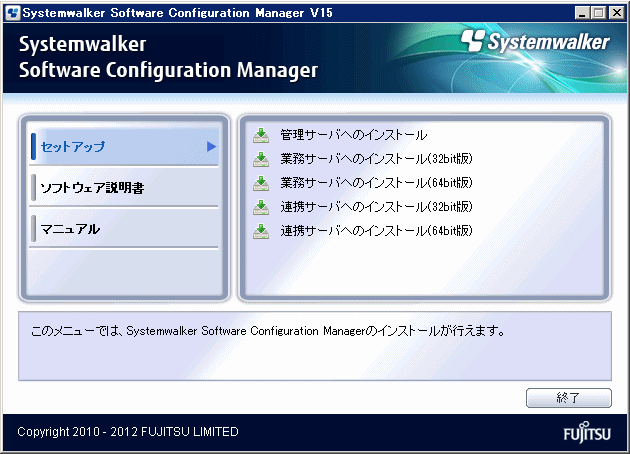The height and width of the screenshot is (454, 630).
Task: Click install icon beside 業務サーバへのインストール(32bit版)
Action: tap(261, 159)
